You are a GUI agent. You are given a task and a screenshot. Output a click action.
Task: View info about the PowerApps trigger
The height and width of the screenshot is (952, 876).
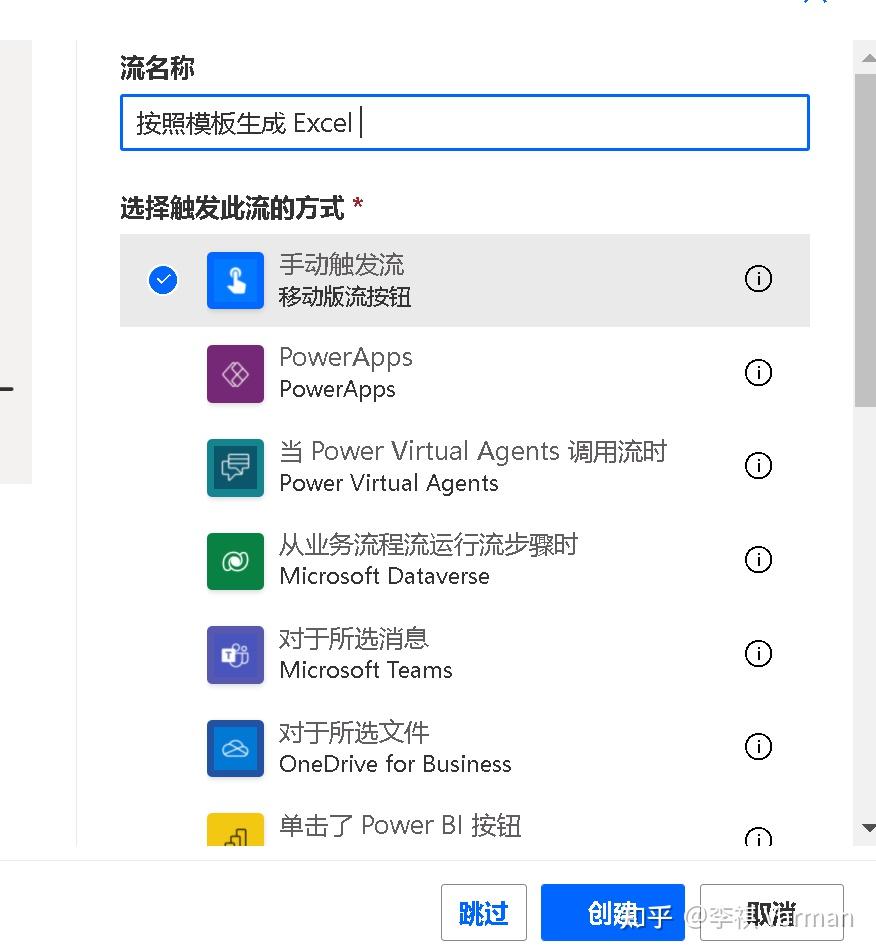pos(758,373)
